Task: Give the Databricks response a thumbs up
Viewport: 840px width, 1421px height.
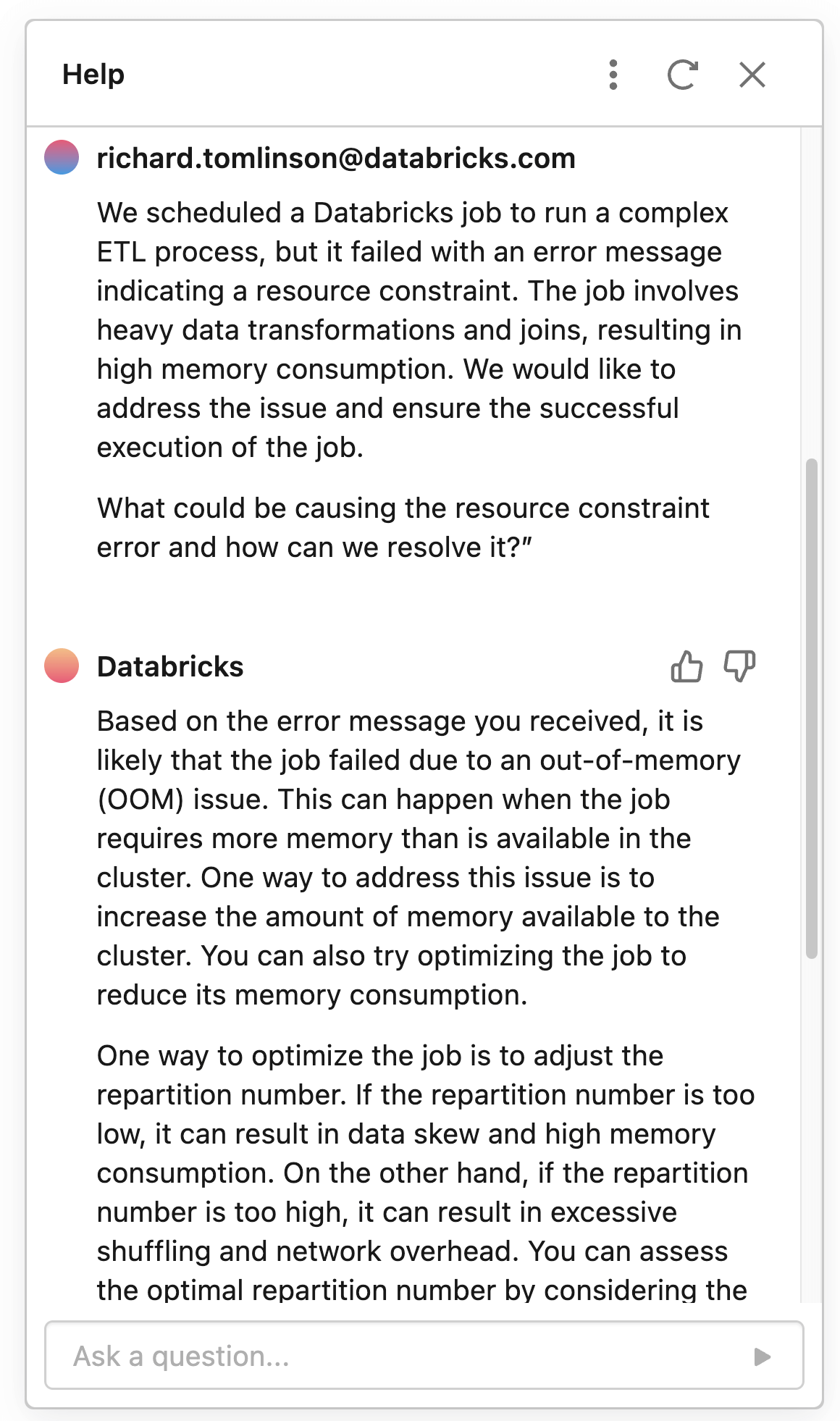Action: (686, 666)
